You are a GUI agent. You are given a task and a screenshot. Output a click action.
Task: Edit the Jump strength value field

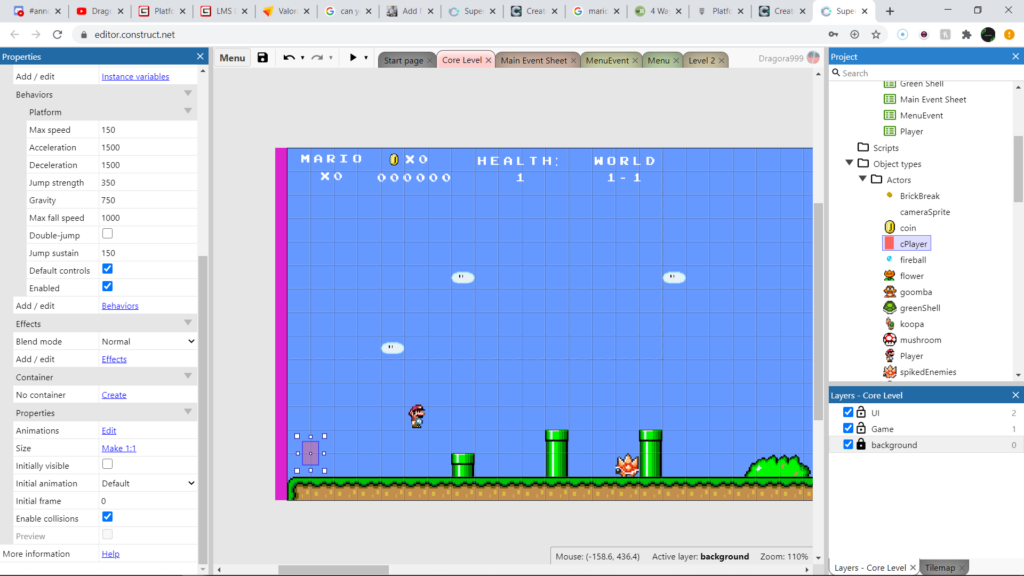click(x=148, y=183)
